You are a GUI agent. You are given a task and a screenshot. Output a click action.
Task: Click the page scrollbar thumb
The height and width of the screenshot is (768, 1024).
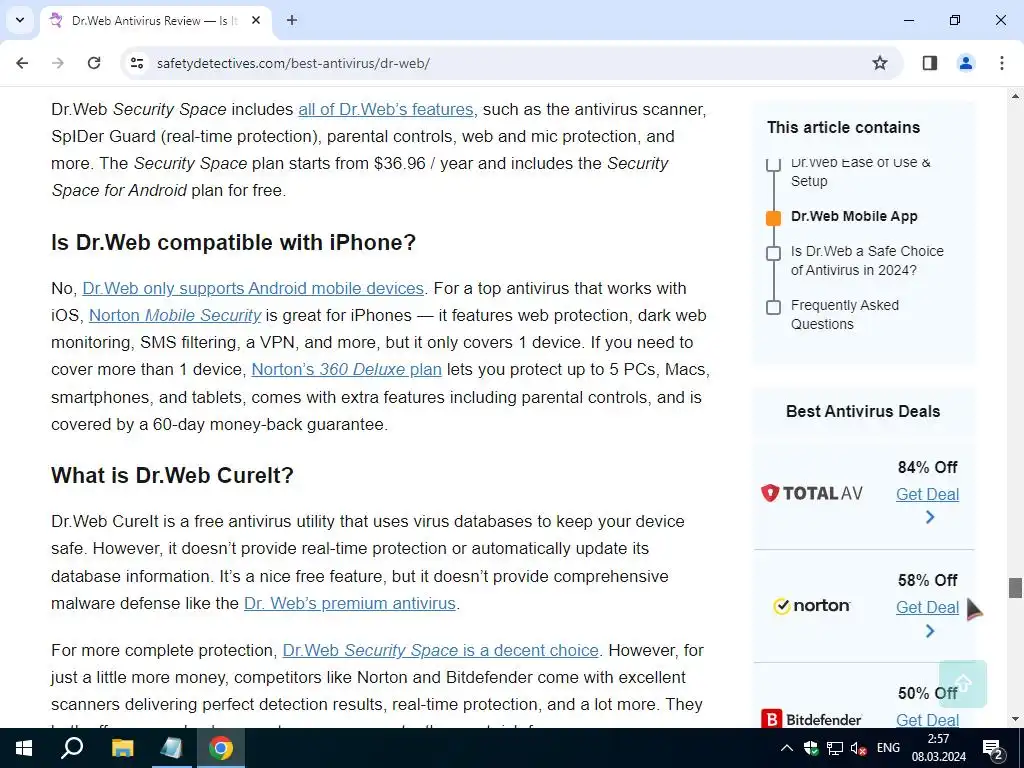[x=1015, y=587]
